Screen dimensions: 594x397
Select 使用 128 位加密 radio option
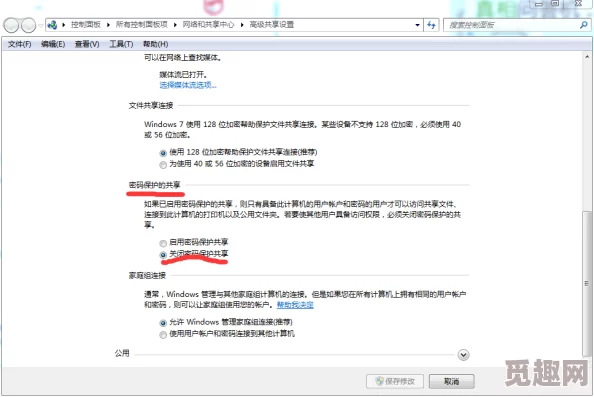[x=163, y=153]
